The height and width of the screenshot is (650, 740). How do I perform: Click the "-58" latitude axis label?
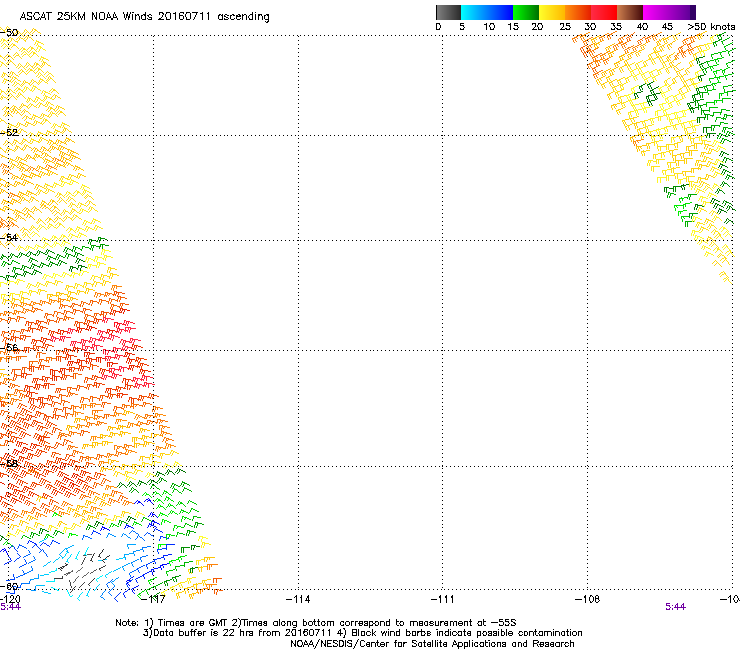(9, 463)
